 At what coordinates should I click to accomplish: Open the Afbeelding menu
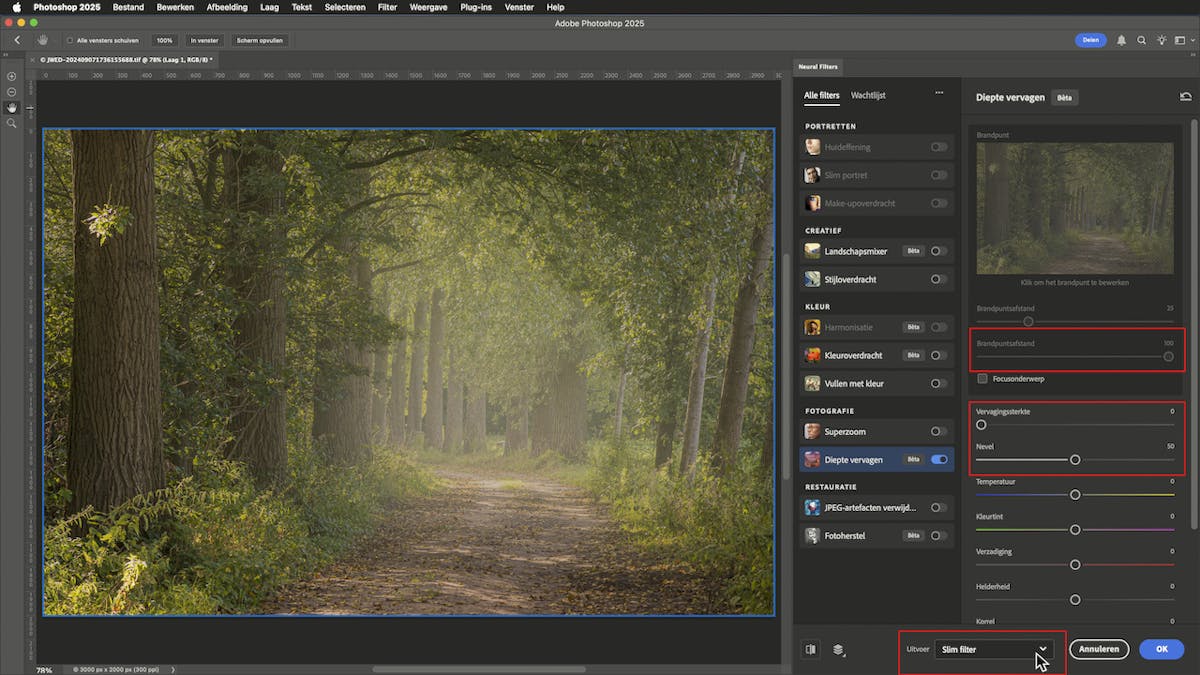pos(227,7)
